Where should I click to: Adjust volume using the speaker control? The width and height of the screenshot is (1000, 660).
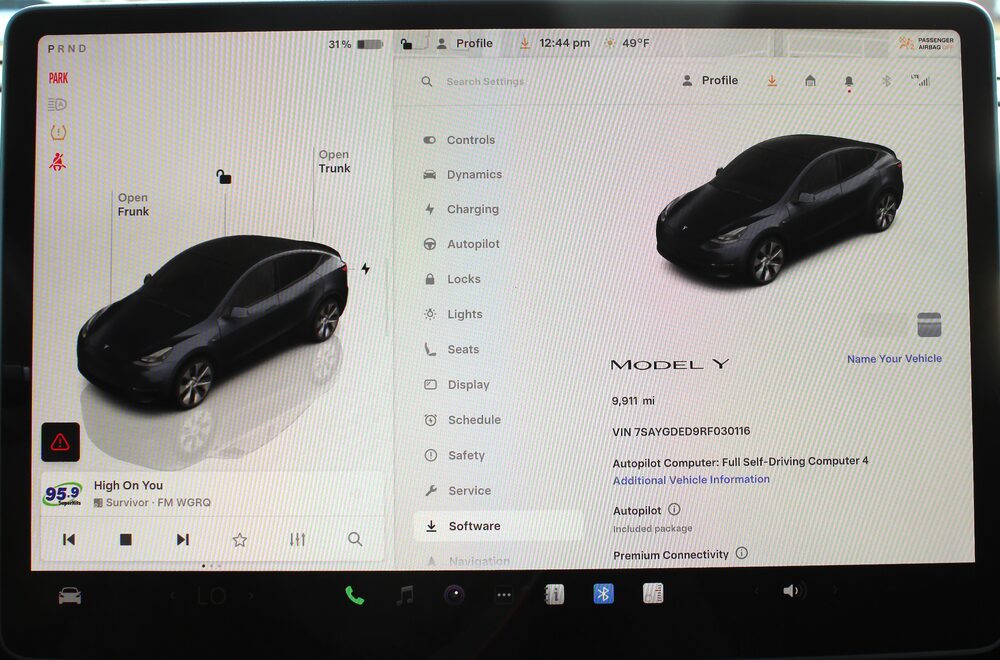[x=792, y=591]
